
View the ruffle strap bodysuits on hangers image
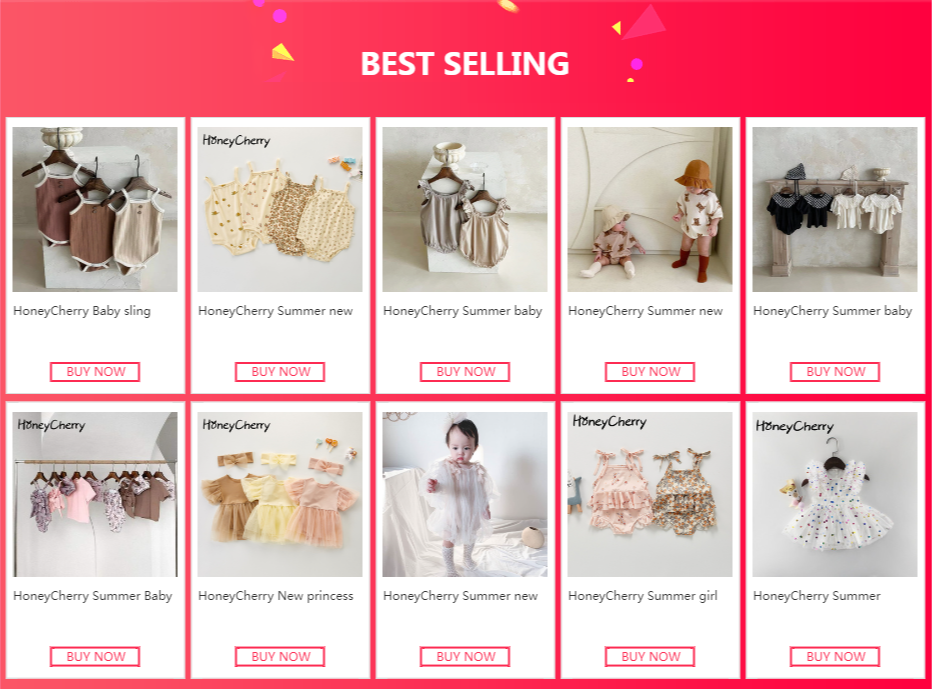point(465,209)
